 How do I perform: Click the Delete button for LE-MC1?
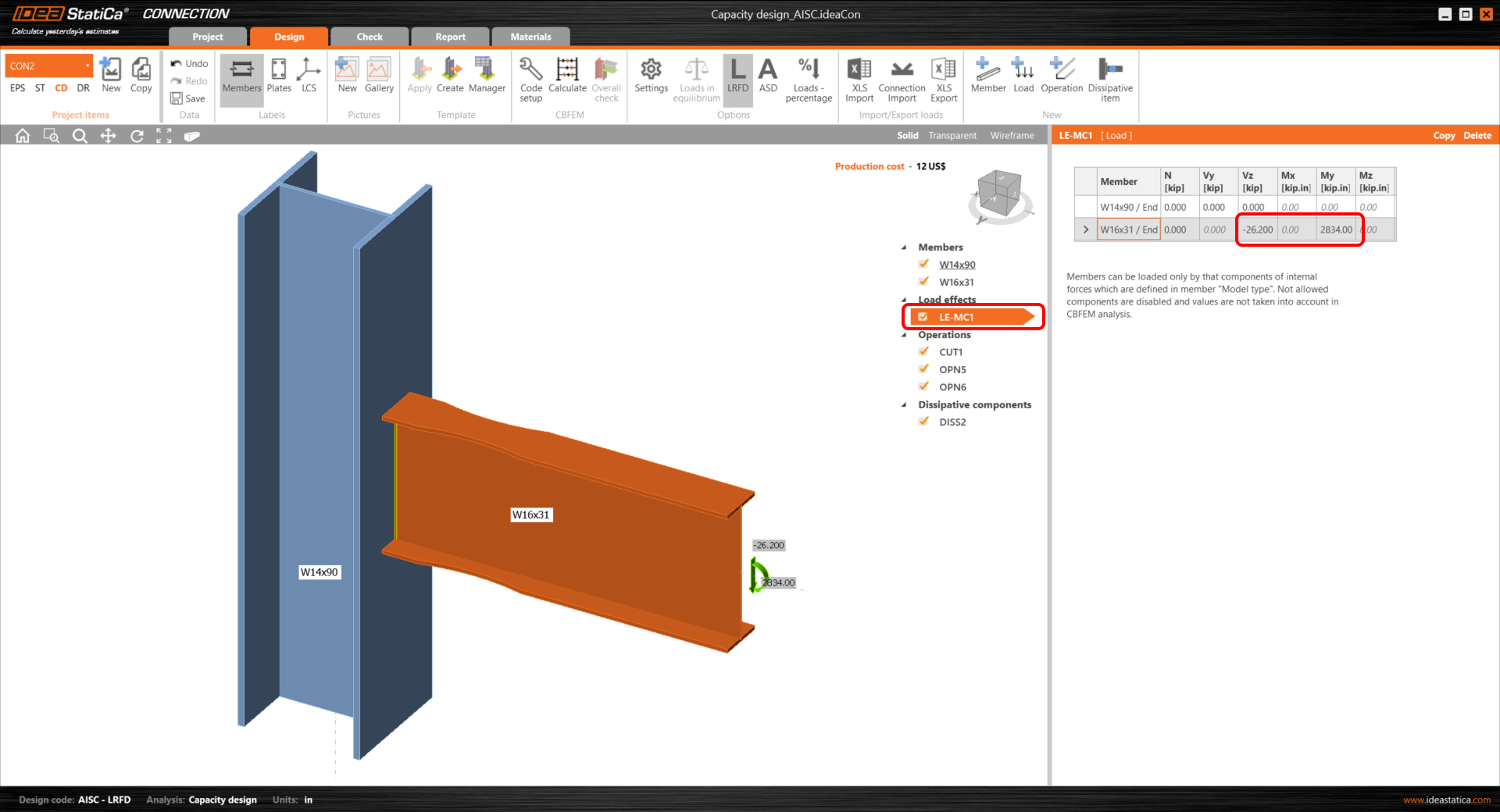pos(1477,136)
